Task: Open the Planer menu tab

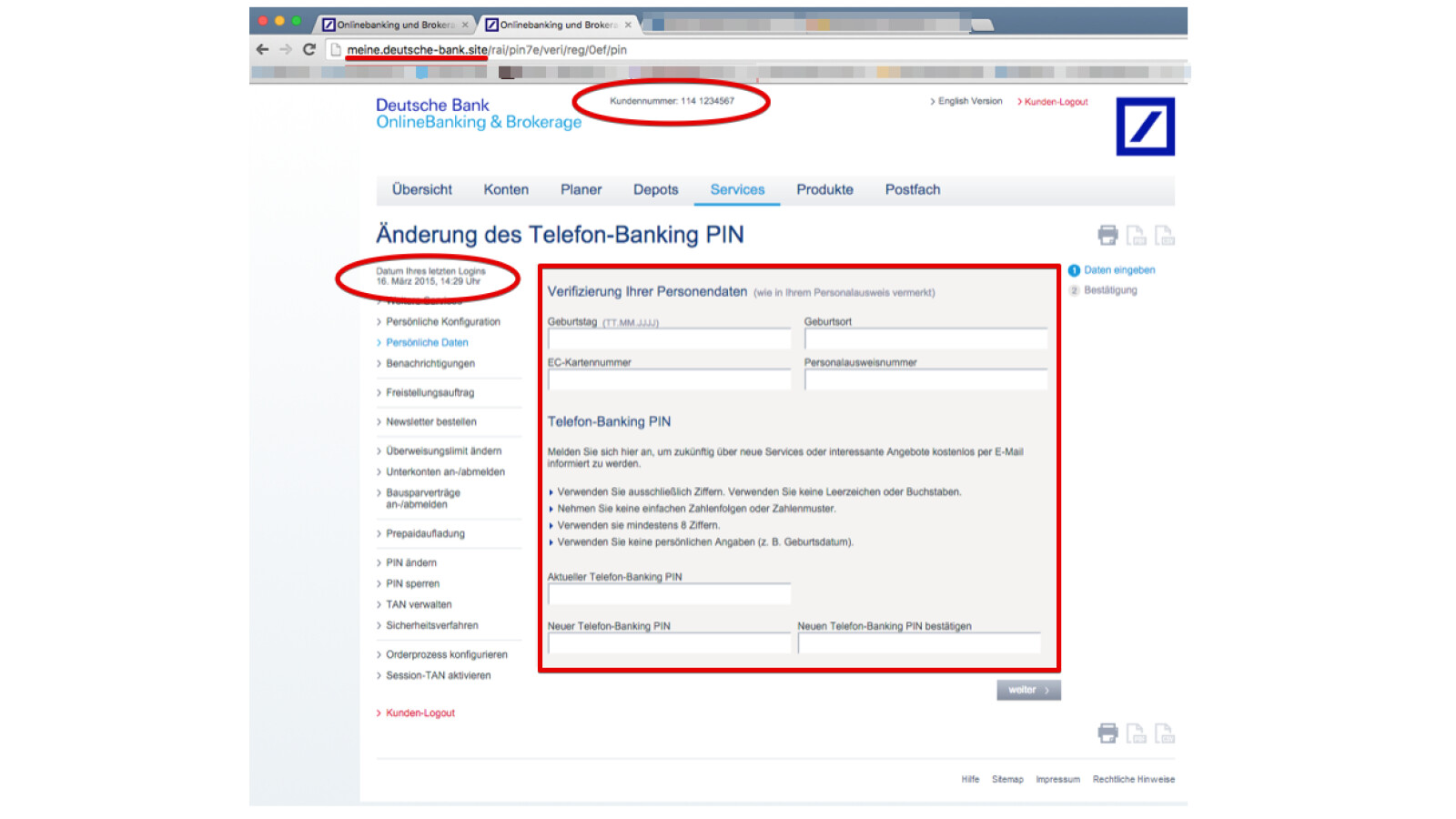Action: click(581, 189)
